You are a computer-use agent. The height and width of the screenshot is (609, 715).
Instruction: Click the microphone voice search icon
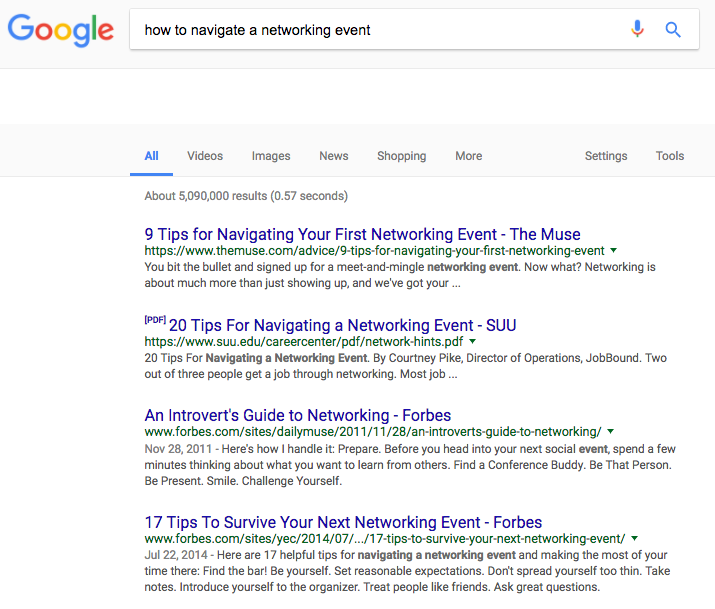point(637,29)
